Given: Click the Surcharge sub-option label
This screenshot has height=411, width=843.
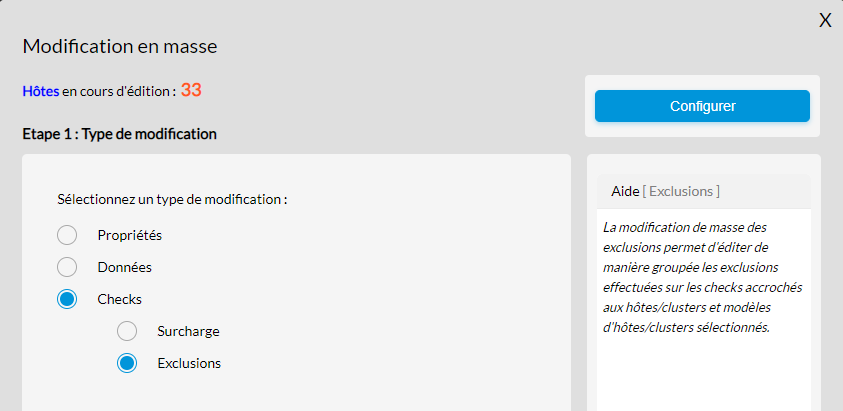Looking at the screenshot, I should 188,331.
